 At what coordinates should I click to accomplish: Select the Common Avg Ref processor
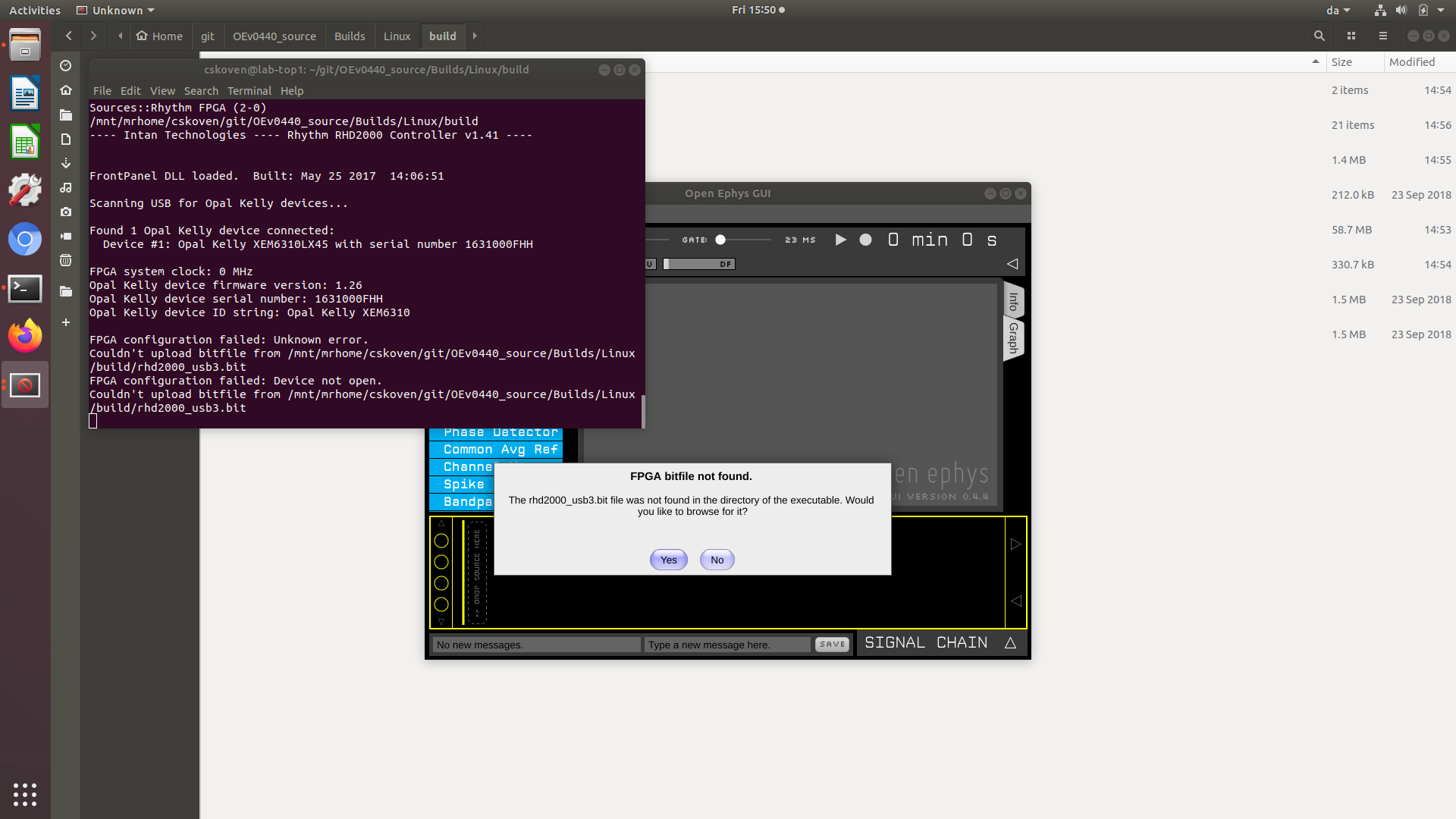[x=494, y=449]
